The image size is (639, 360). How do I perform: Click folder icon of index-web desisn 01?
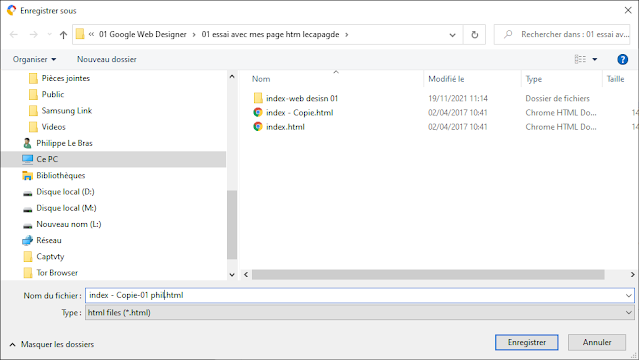[258, 98]
